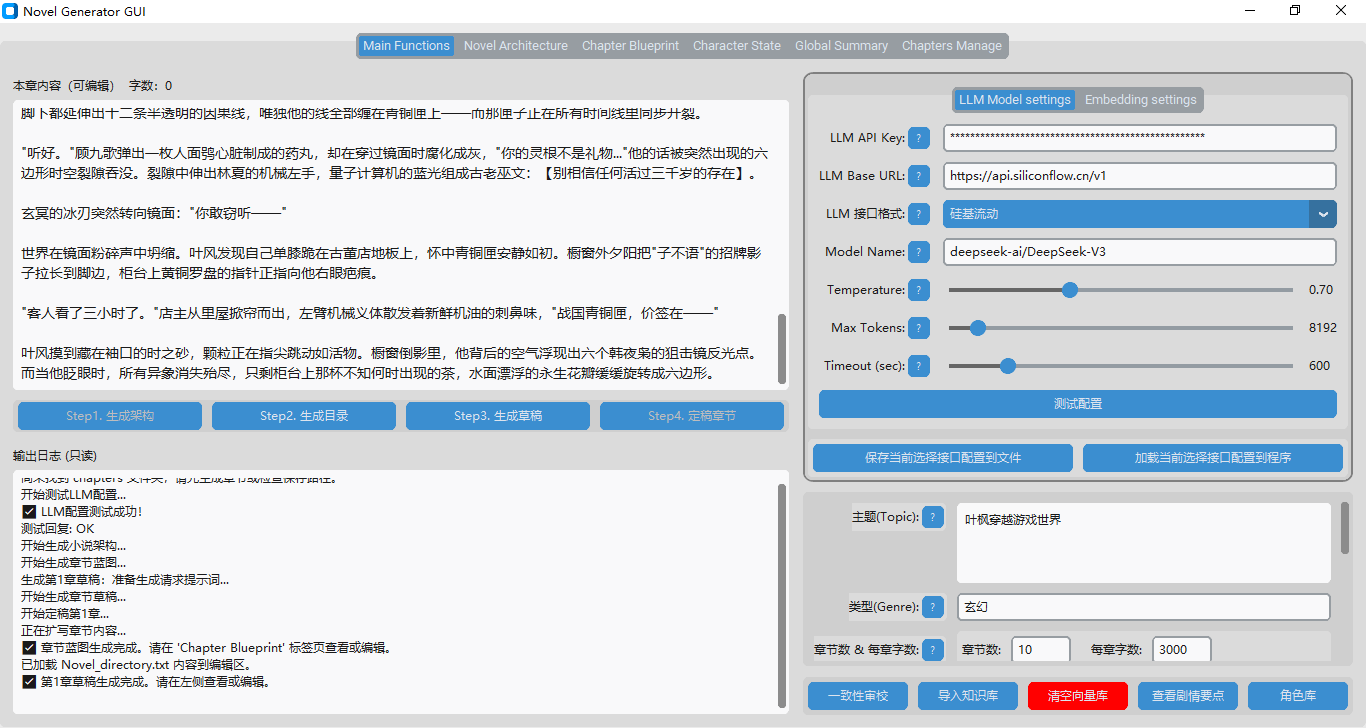The height and width of the screenshot is (728, 1366).
Task: Click the red 清空向量库 button
Action: [1077, 696]
